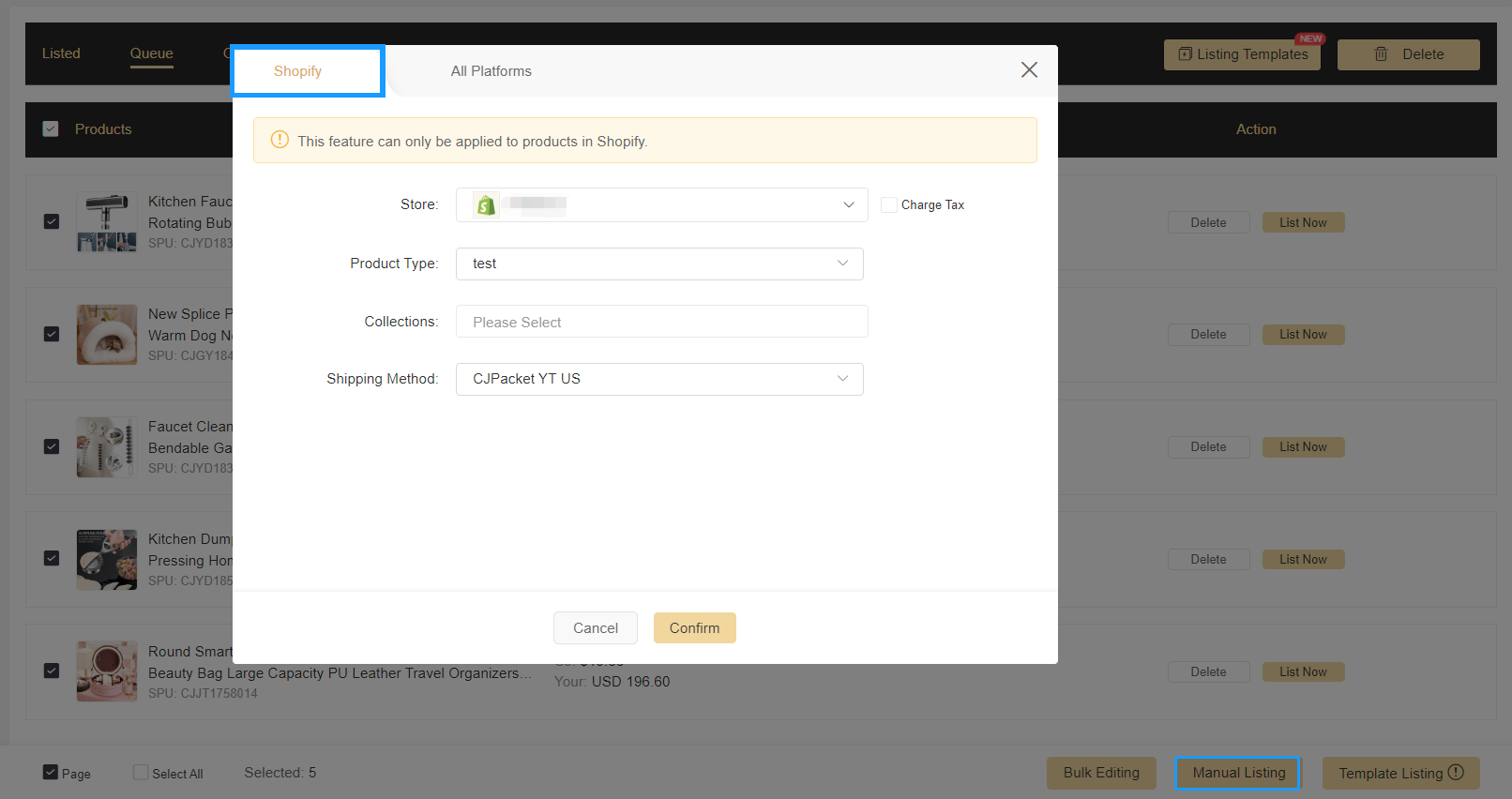Viewport: 1512px width, 799px height.
Task: Click the Template Listing button
Action: (x=1401, y=773)
